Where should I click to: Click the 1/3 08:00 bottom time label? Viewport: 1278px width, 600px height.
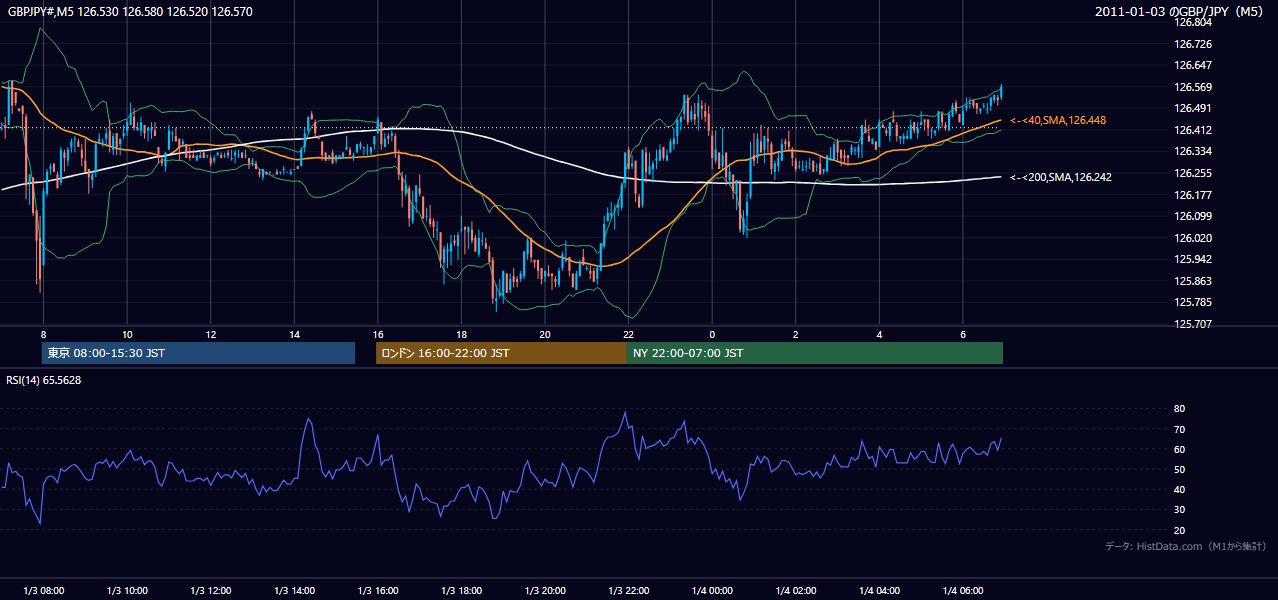click(43, 590)
